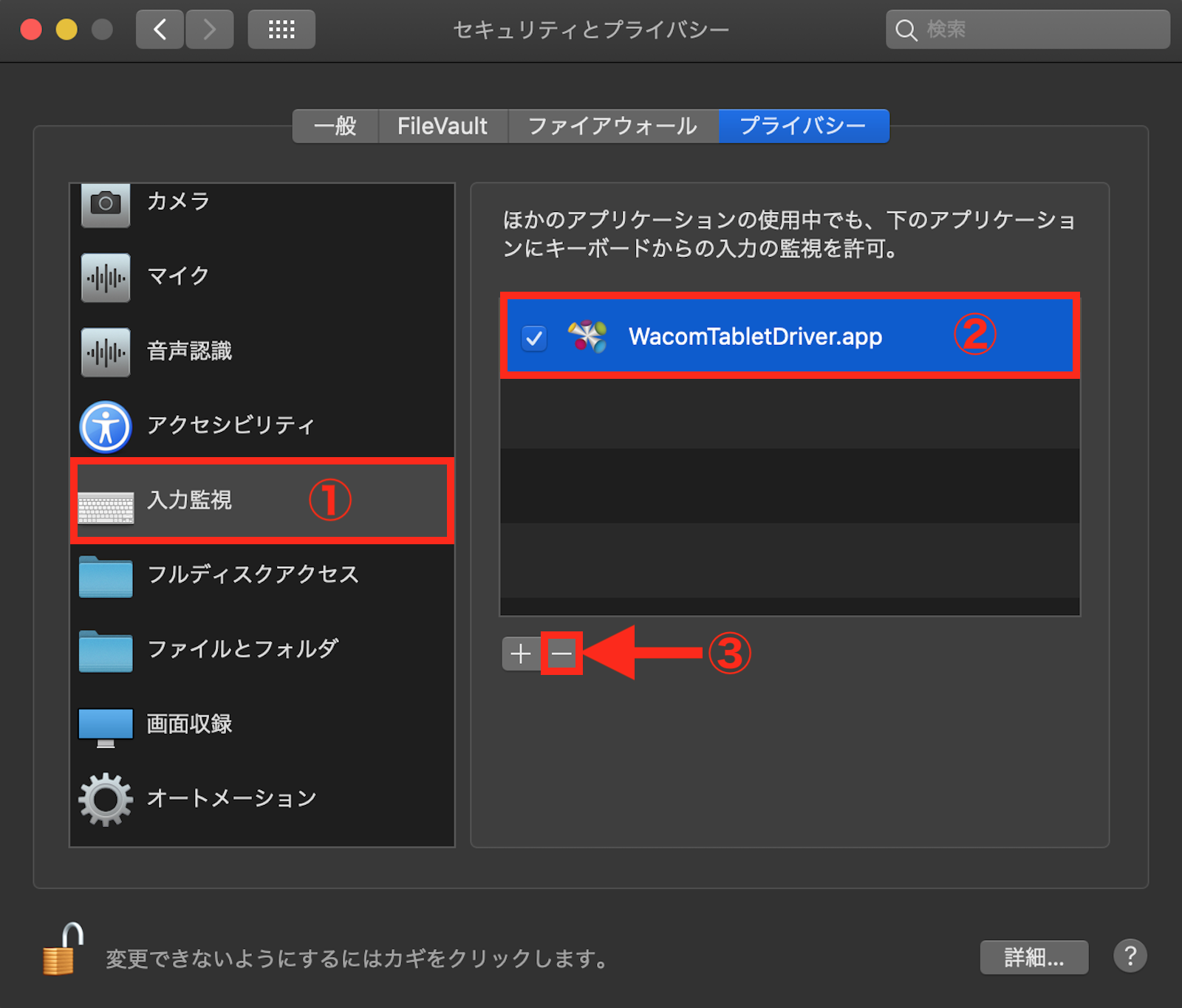Select マイク in the privacy list

[262, 277]
